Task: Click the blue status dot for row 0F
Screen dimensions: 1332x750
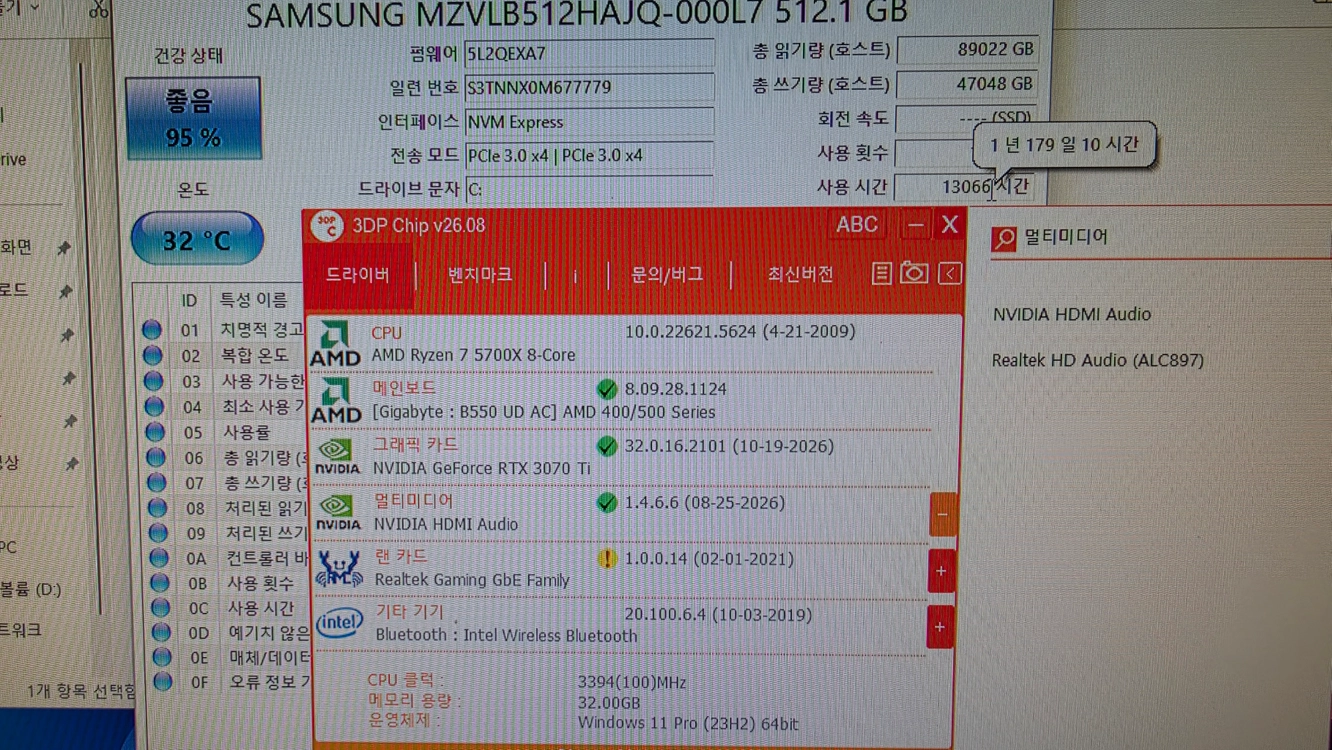Action: (162, 682)
